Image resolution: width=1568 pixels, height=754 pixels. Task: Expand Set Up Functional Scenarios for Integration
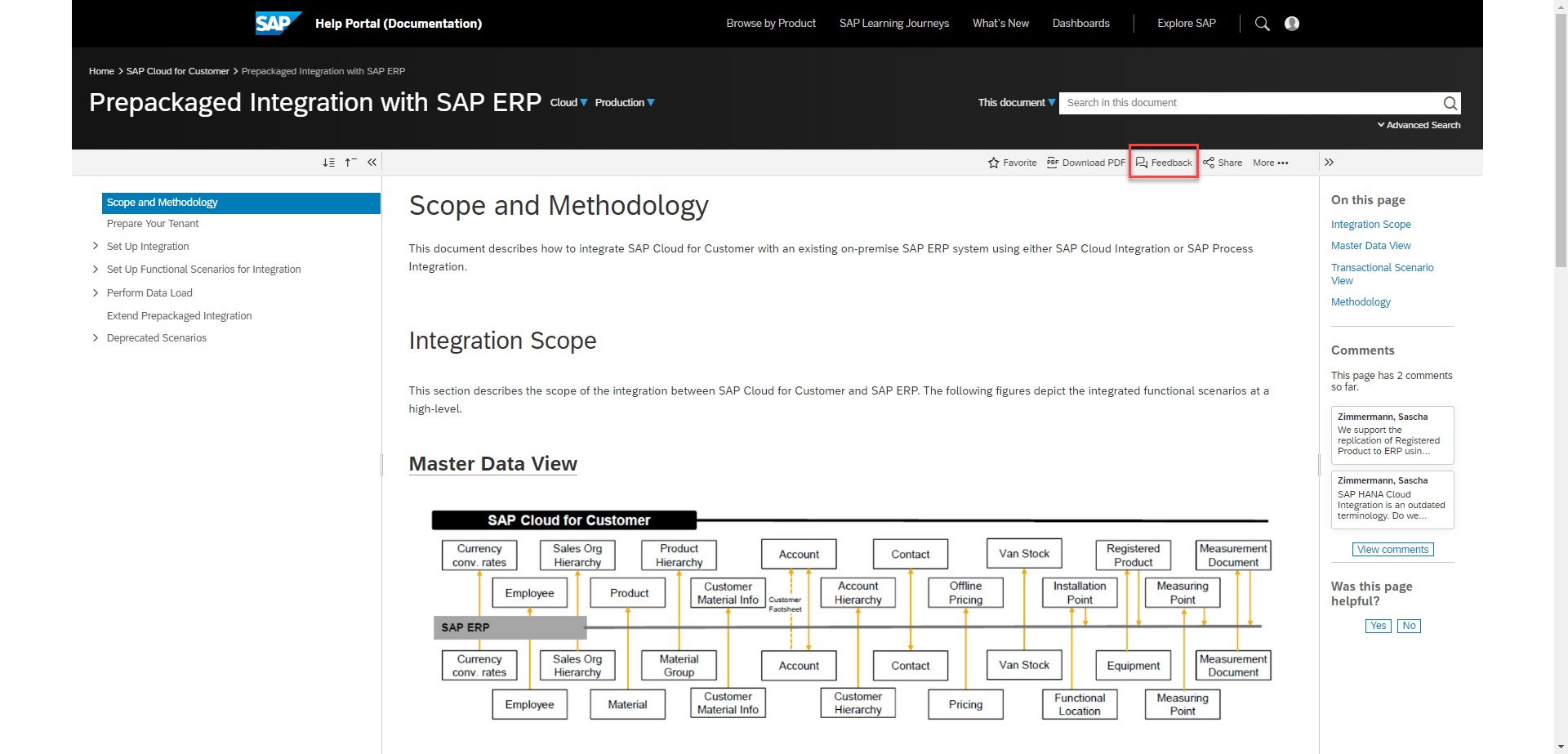[96, 269]
